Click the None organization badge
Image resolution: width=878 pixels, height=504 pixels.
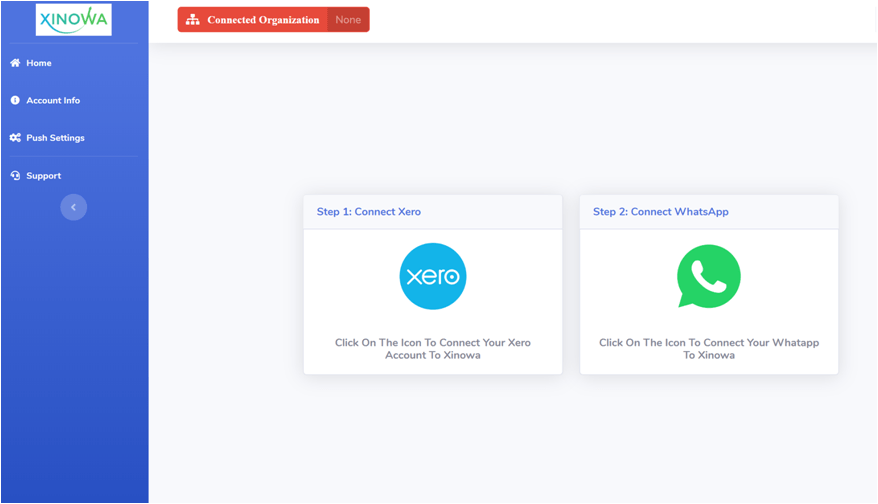click(348, 20)
